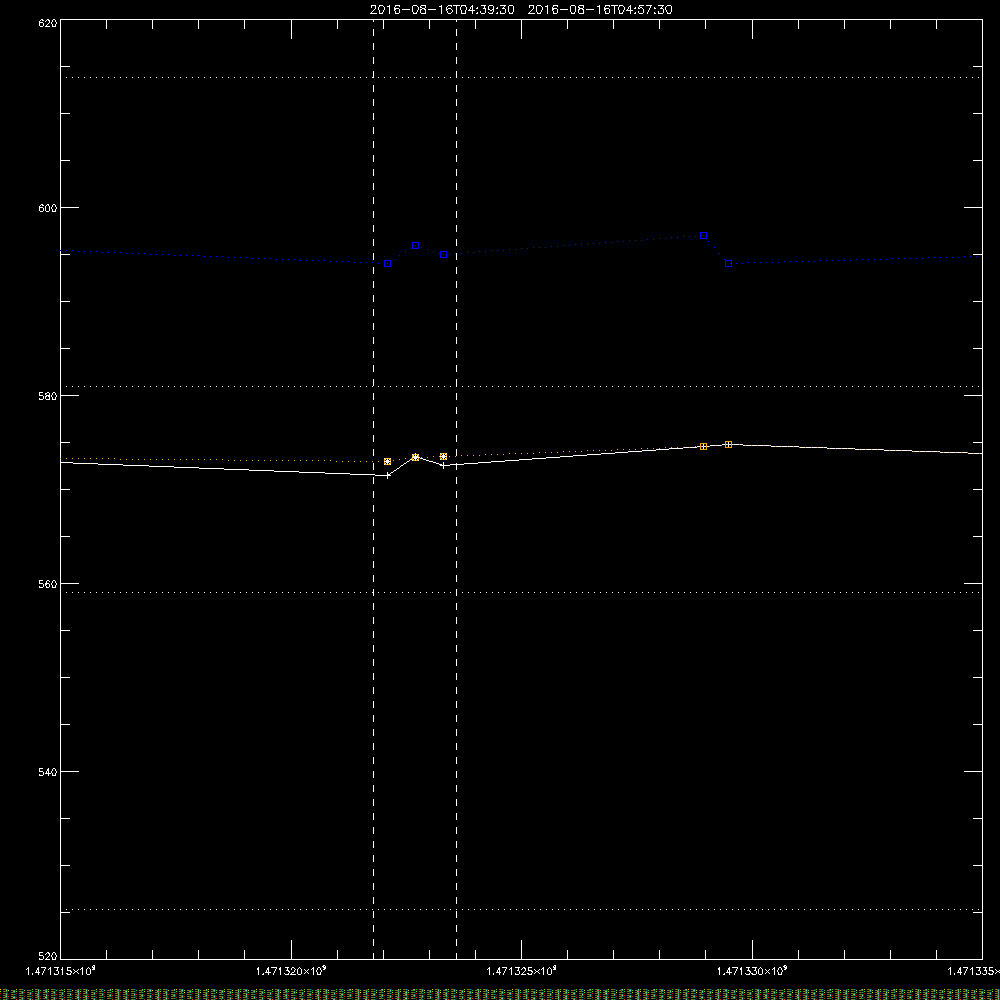
Task: Click the 1.471320×10⁹ x-axis label
Action: point(291,971)
